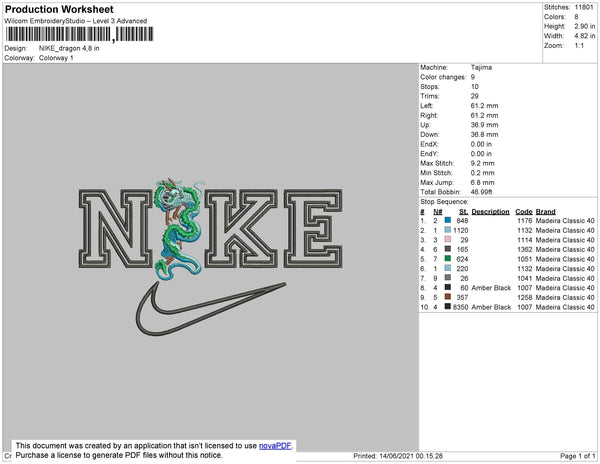This screenshot has width=600, height=464.
Task: Select the Max Stitch value 9.2 mm
Action: [482, 163]
